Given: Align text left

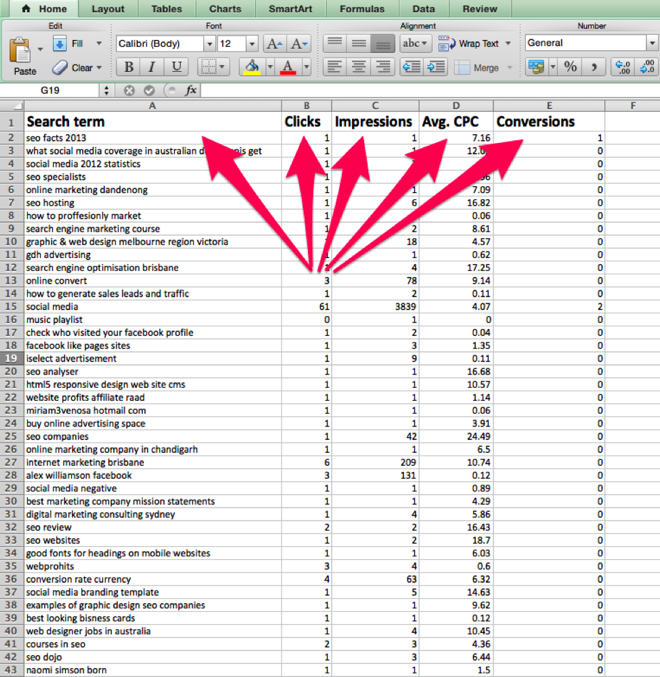Looking at the screenshot, I should click(335, 67).
